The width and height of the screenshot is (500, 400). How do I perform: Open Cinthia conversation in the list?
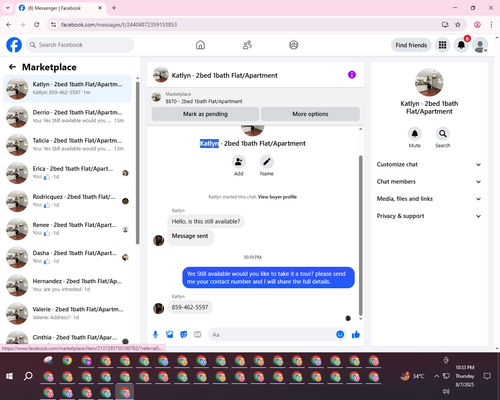[67, 337]
